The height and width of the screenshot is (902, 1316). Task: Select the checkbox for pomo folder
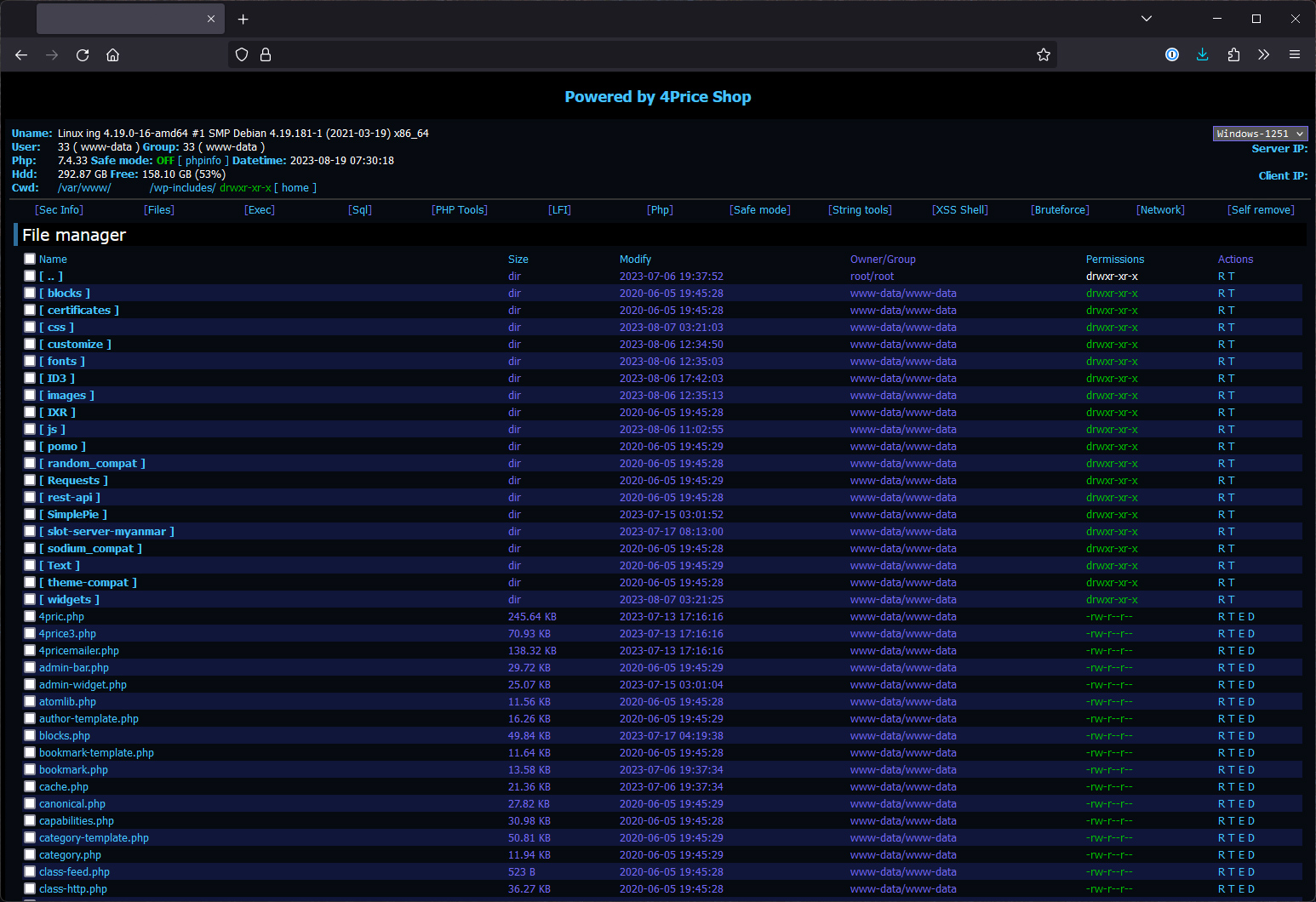point(30,446)
